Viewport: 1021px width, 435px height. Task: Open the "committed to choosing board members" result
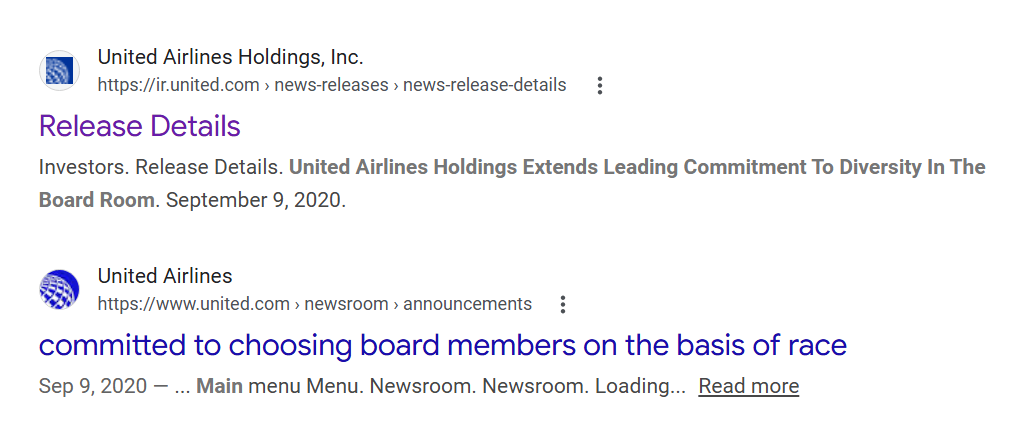(x=442, y=346)
